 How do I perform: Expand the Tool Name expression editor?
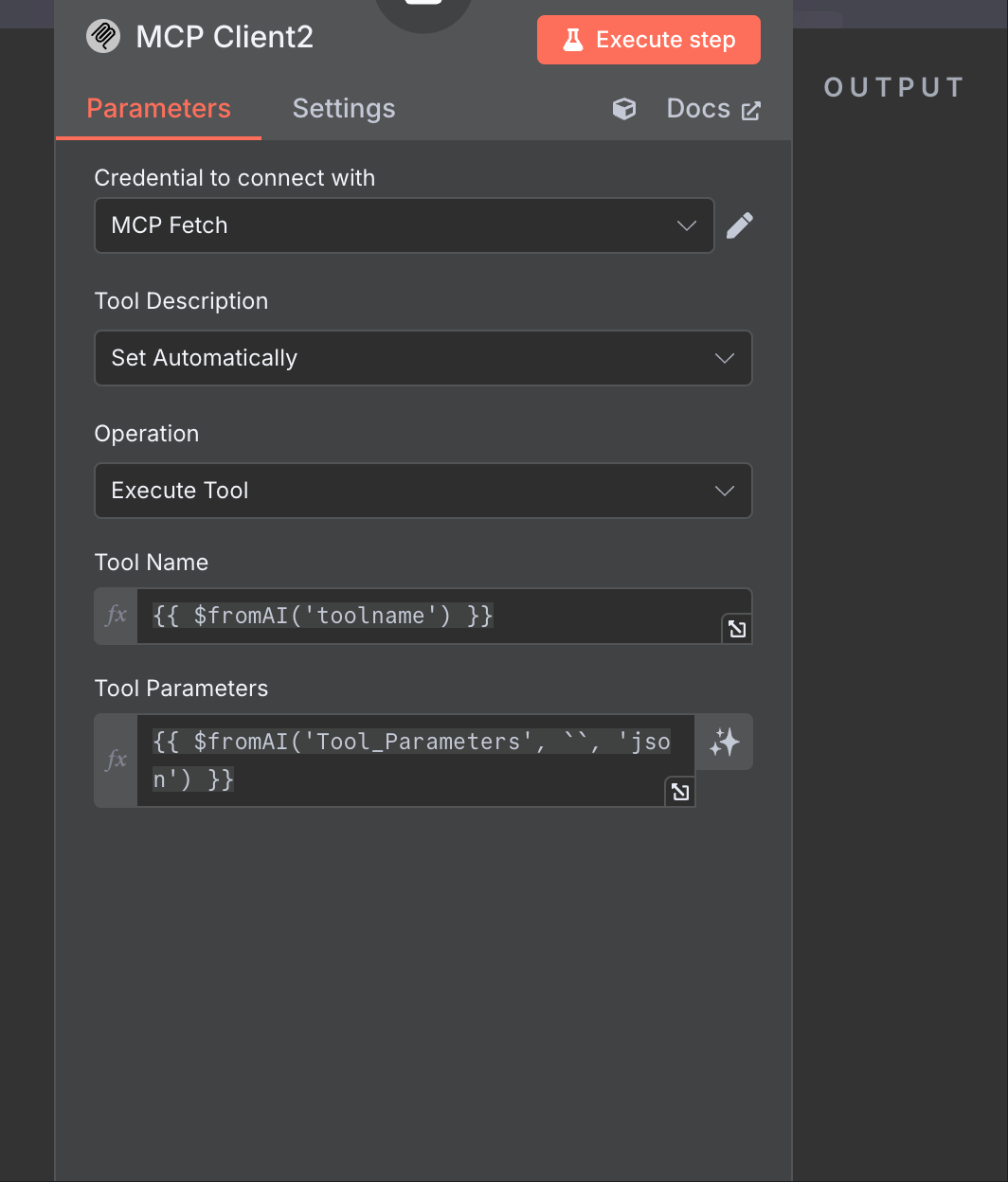(x=737, y=629)
